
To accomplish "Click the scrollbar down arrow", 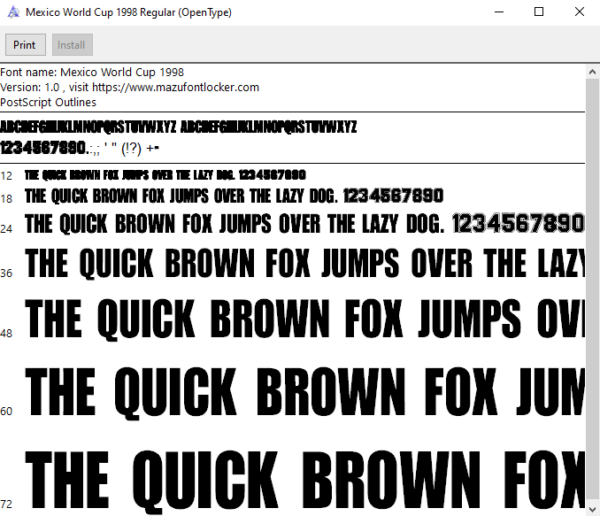I will point(592,509).
